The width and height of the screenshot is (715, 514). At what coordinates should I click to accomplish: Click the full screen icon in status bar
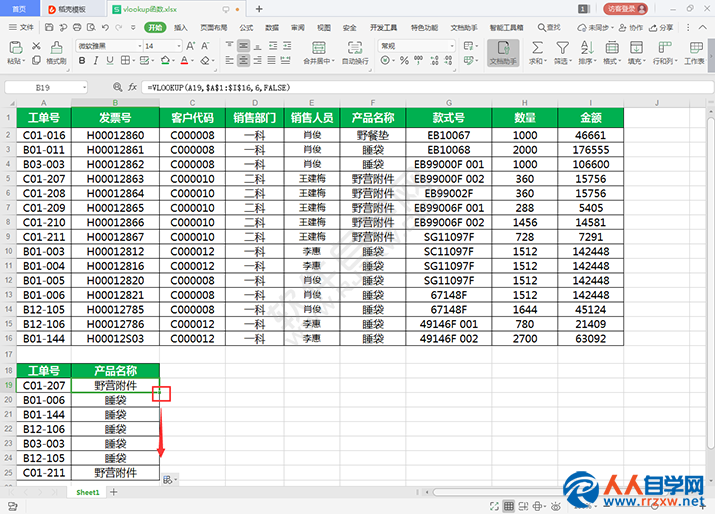pos(494,506)
